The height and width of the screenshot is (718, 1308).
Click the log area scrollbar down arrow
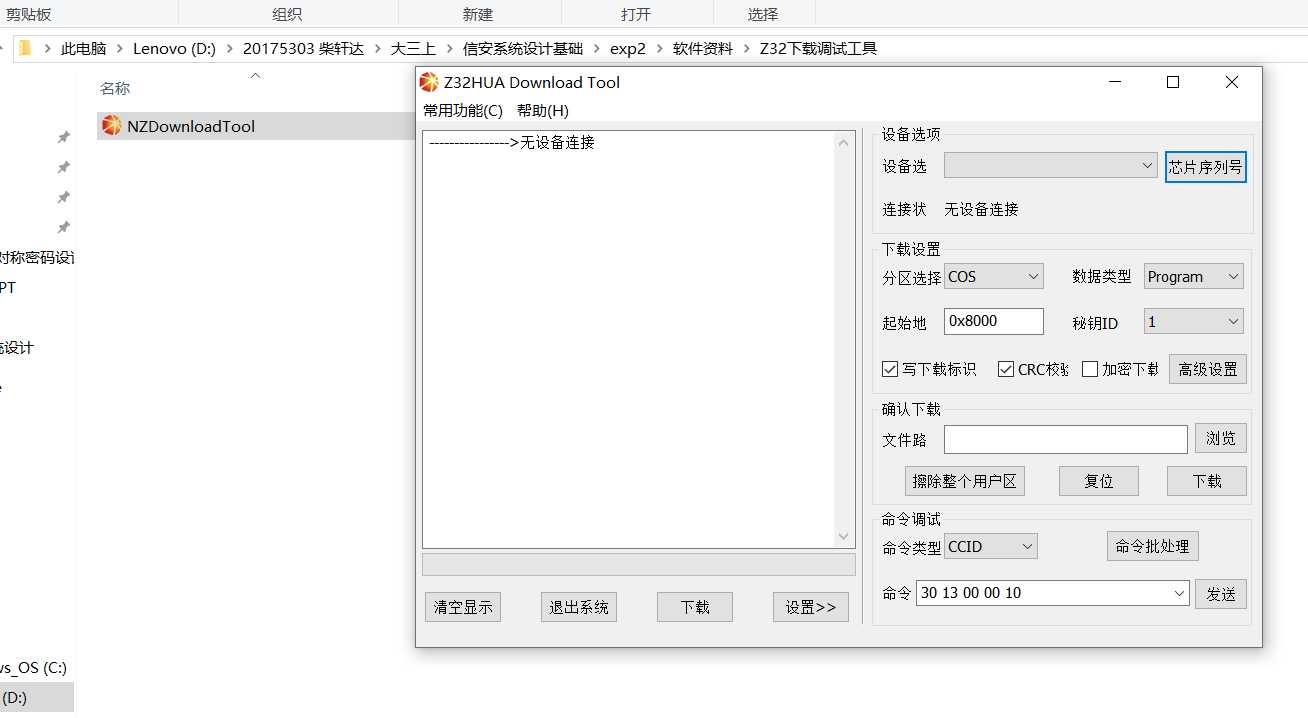[x=844, y=537]
